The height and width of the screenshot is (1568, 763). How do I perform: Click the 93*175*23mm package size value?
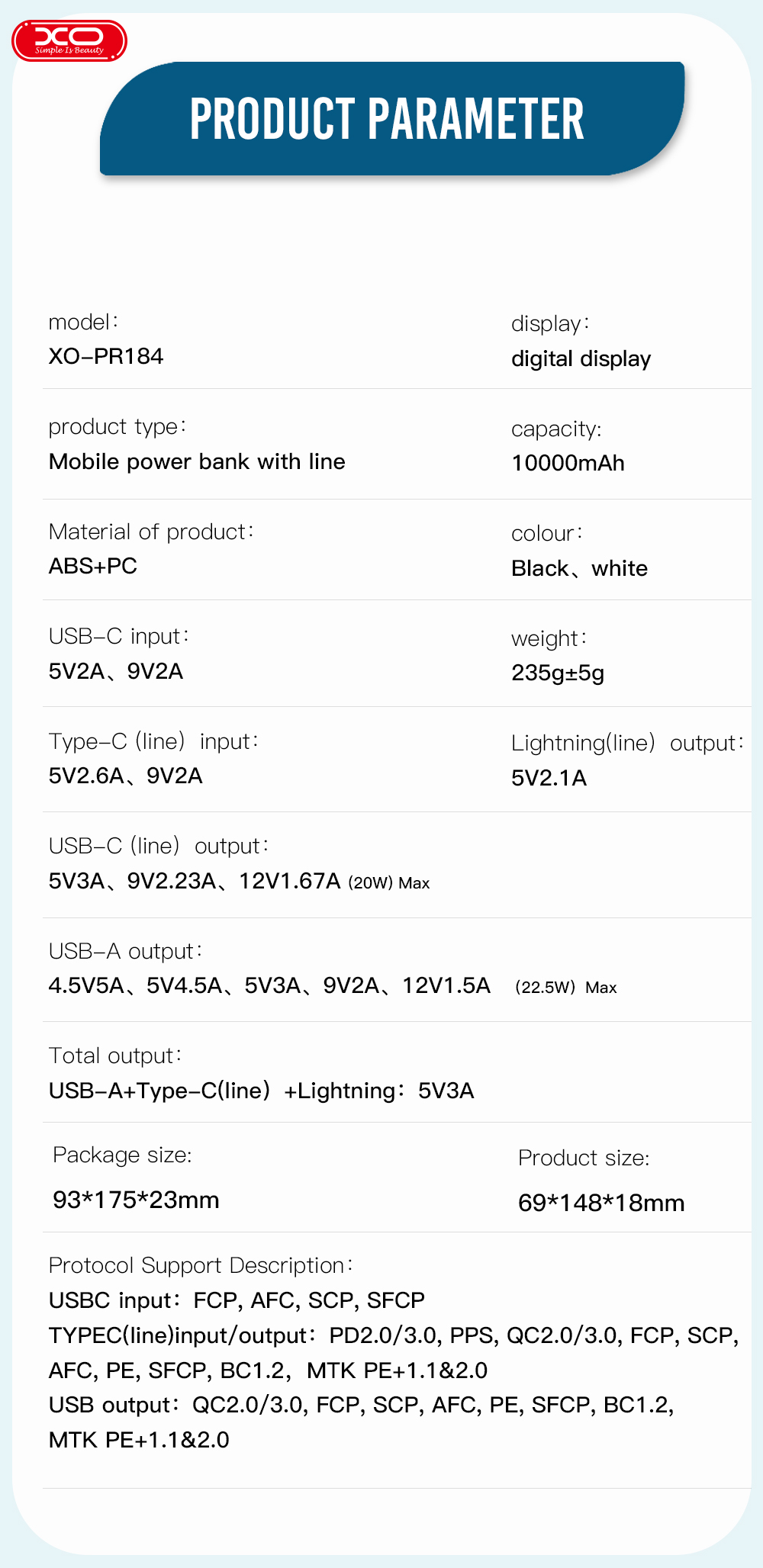[136, 1200]
